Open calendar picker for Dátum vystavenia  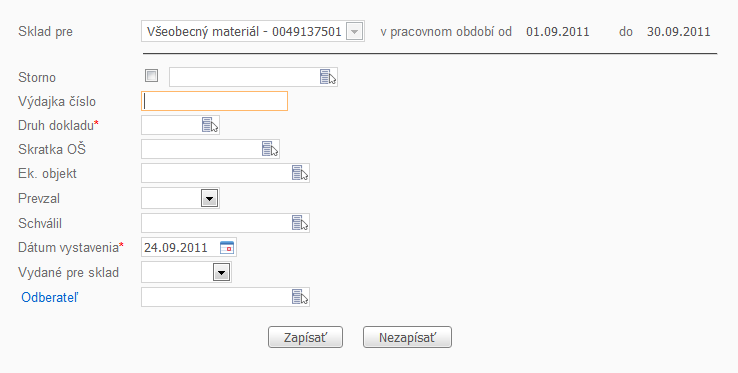coord(227,247)
